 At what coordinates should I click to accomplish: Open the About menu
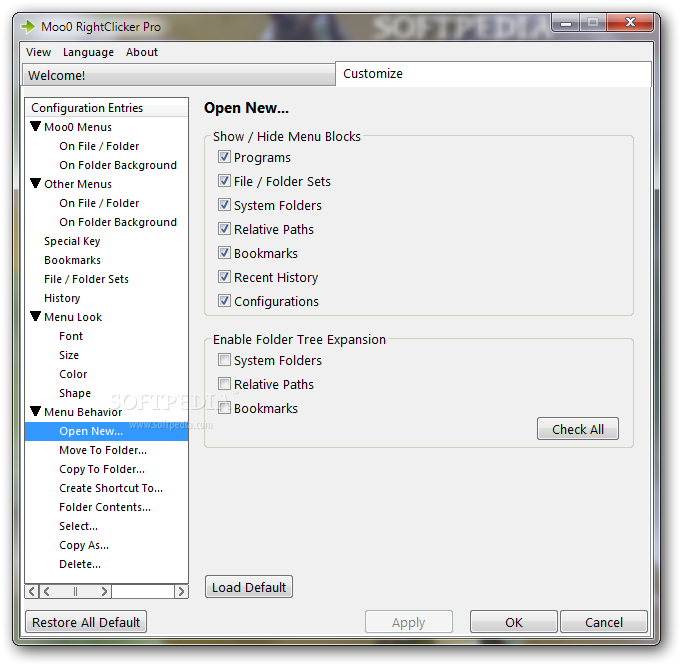click(x=142, y=52)
